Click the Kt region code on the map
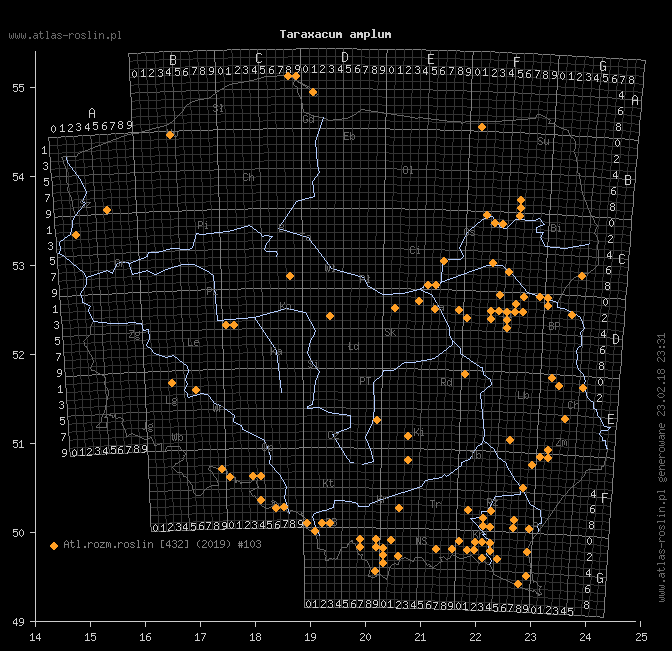The width and height of the screenshot is (672, 651). click(x=328, y=483)
